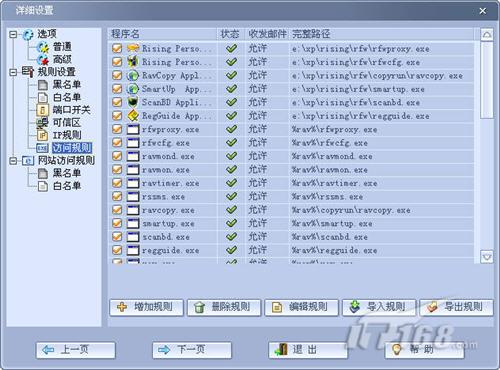Click the 增加规则 add rule button

click(146, 307)
